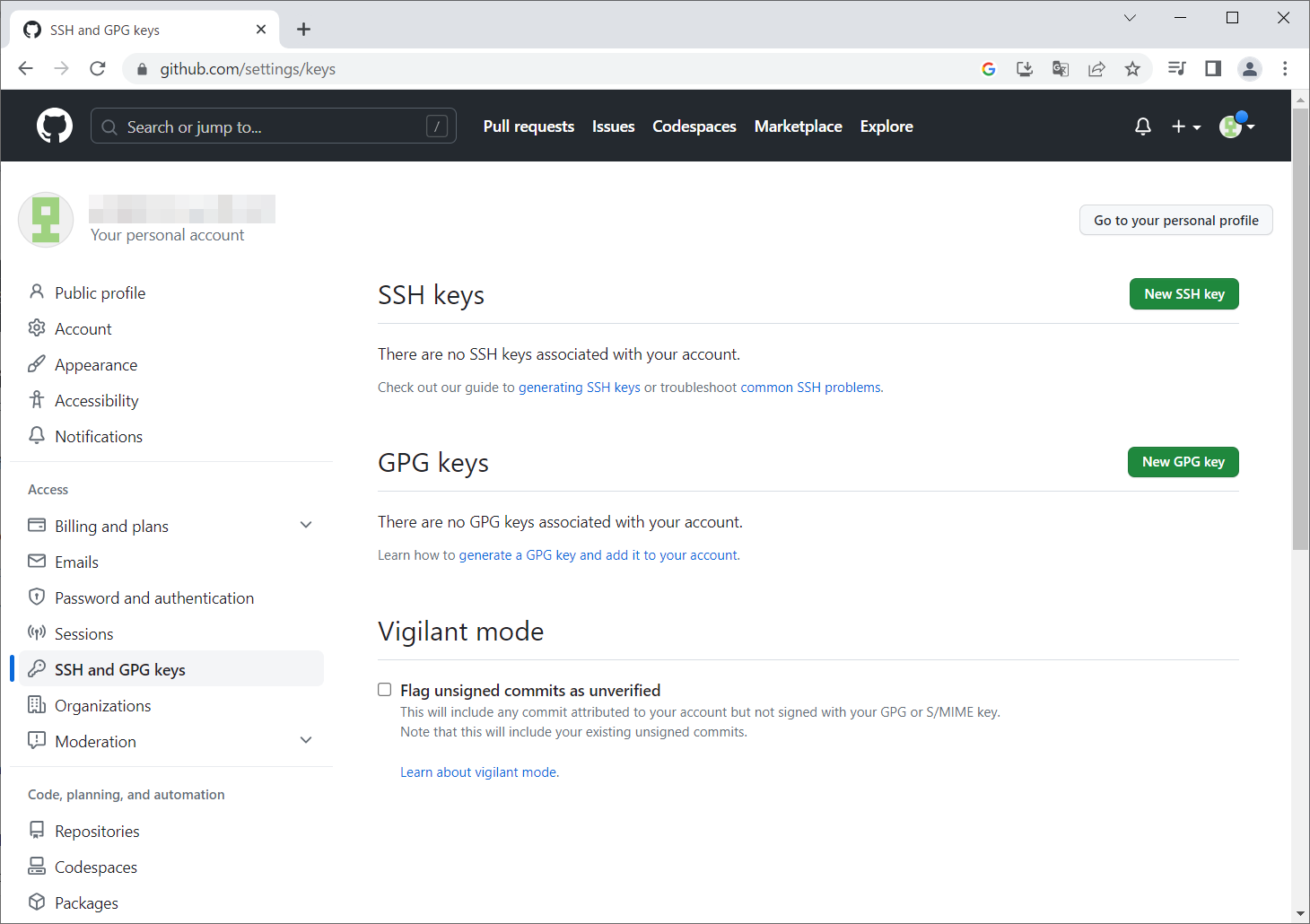Open the user avatar dropdown menu

tap(1236, 126)
